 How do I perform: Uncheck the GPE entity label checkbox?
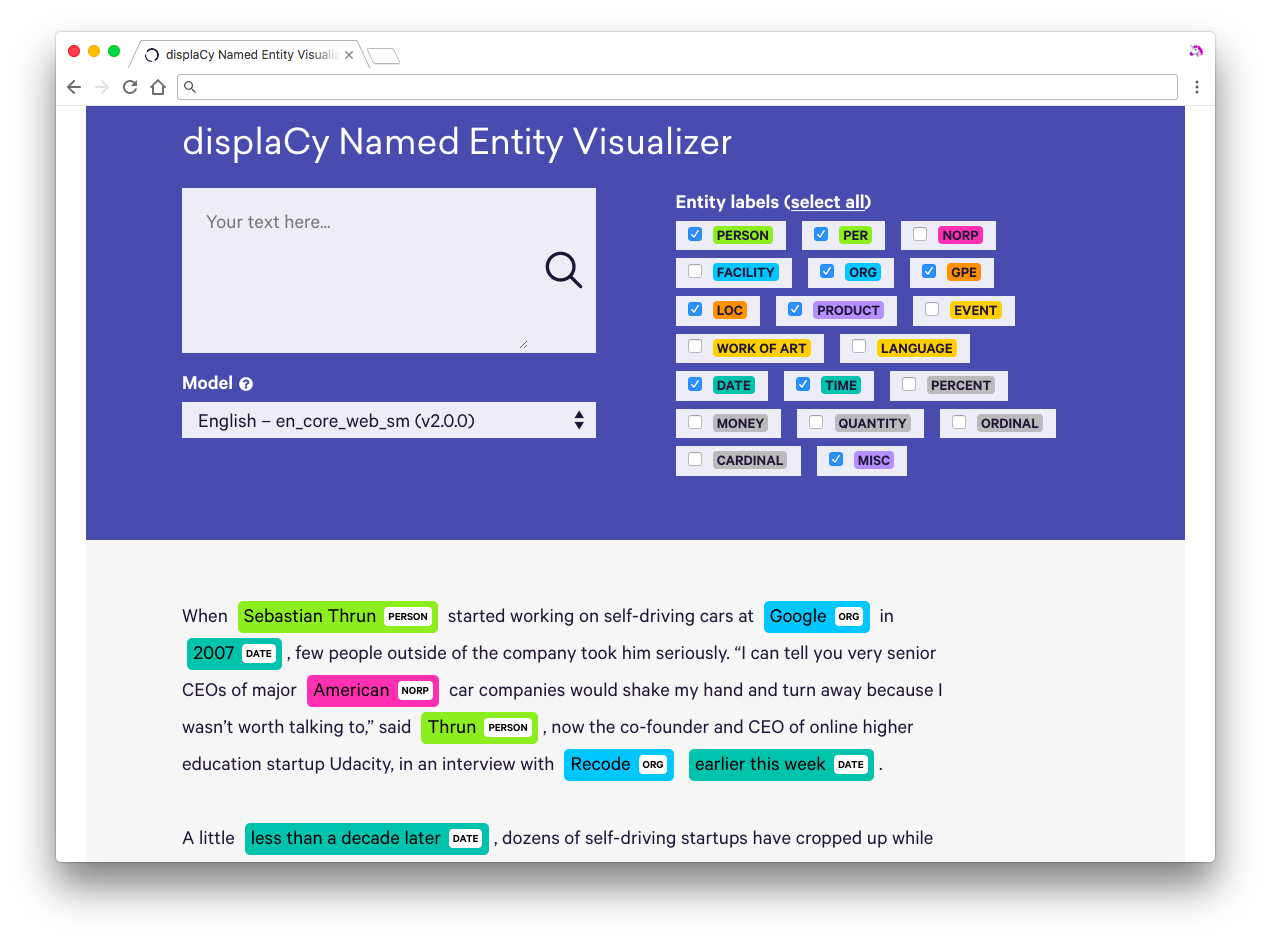point(929,271)
